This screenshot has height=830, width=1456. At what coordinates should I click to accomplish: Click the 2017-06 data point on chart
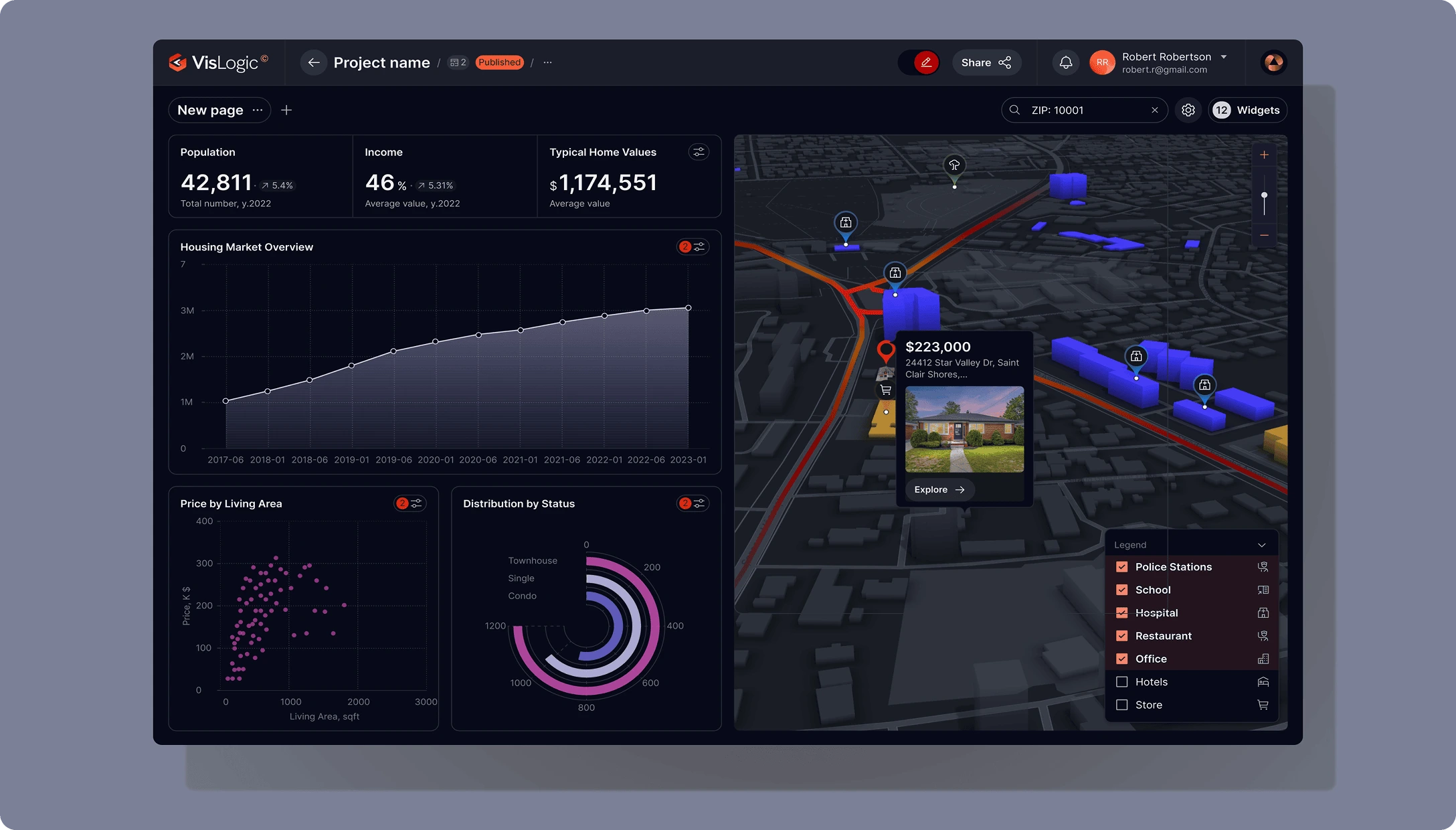point(226,401)
